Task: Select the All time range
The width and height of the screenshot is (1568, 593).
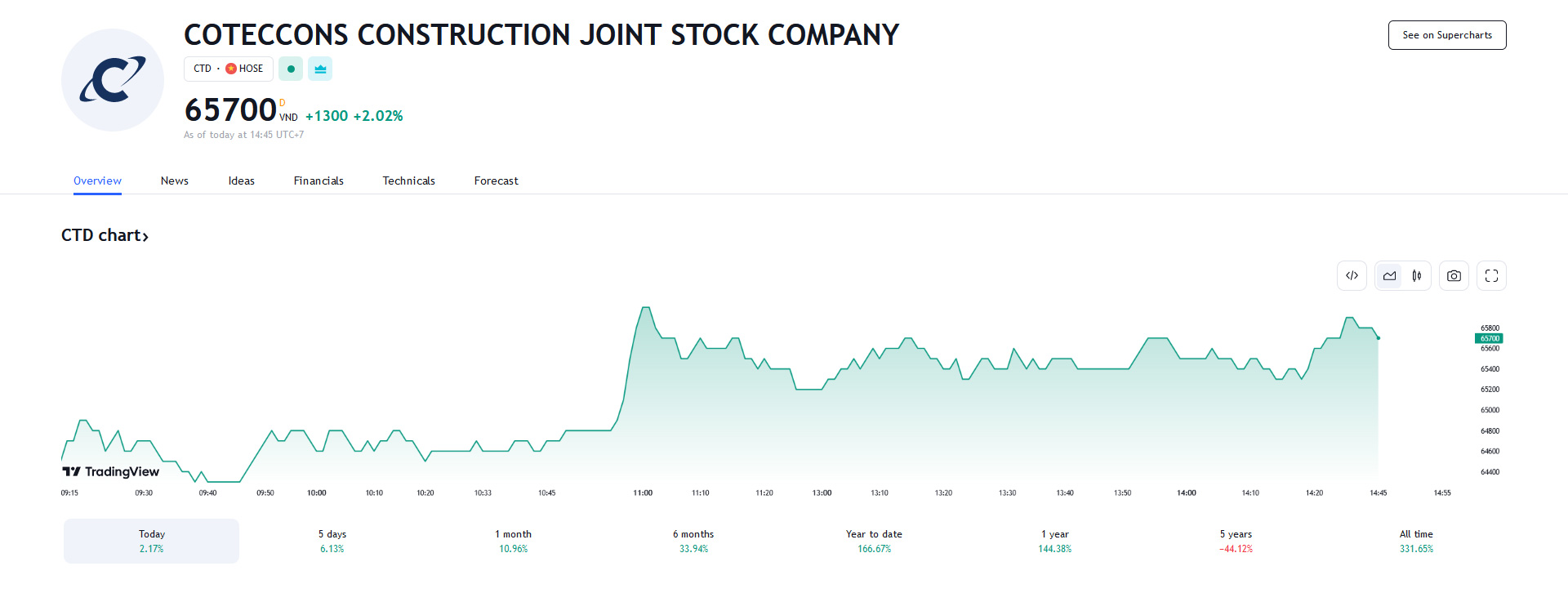Action: tap(1416, 541)
